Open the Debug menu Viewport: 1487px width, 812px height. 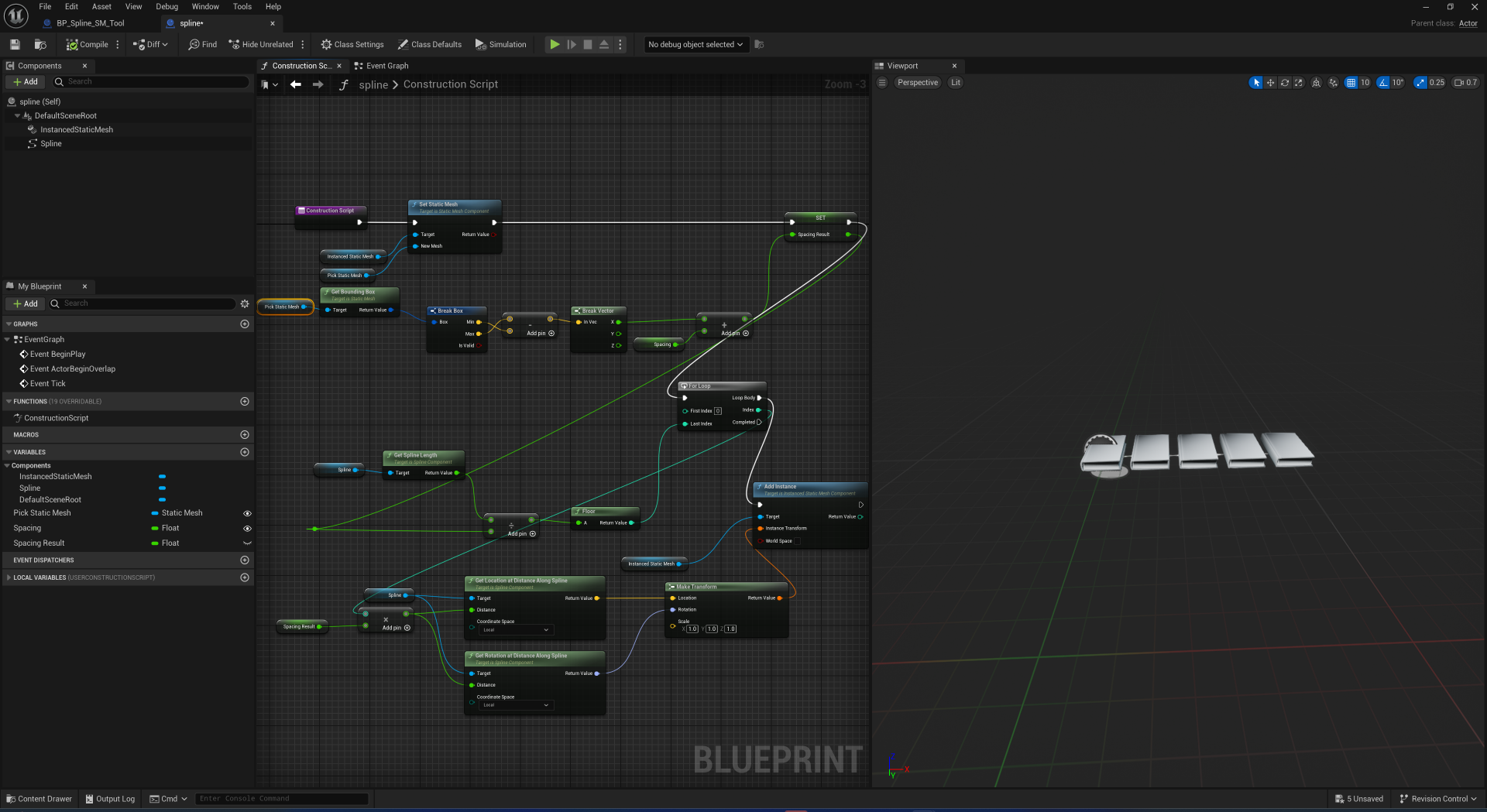pyautogui.click(x=167, y=7)
